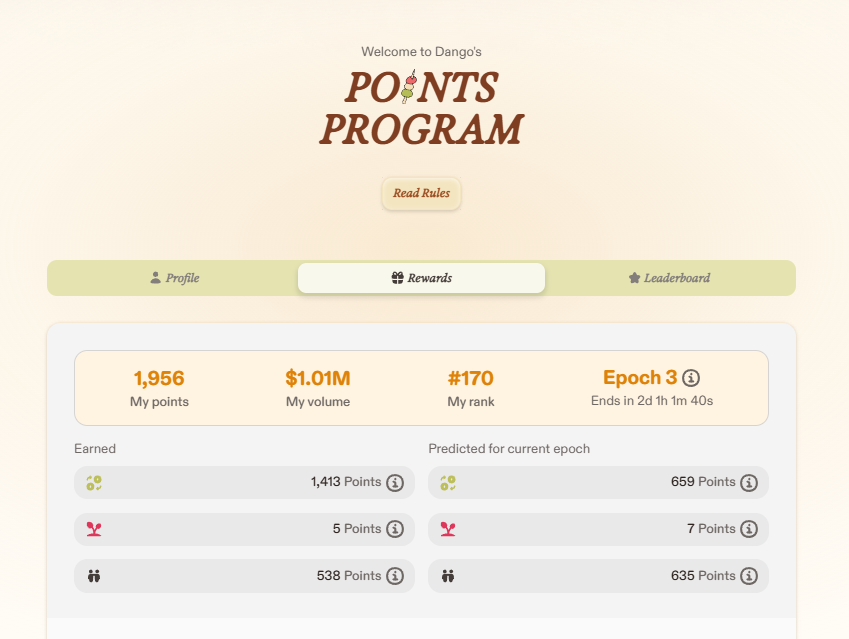Click the 'Ends in 2d 1h 1m 40s' countdown
849x639 pixels.
(652, 401)
